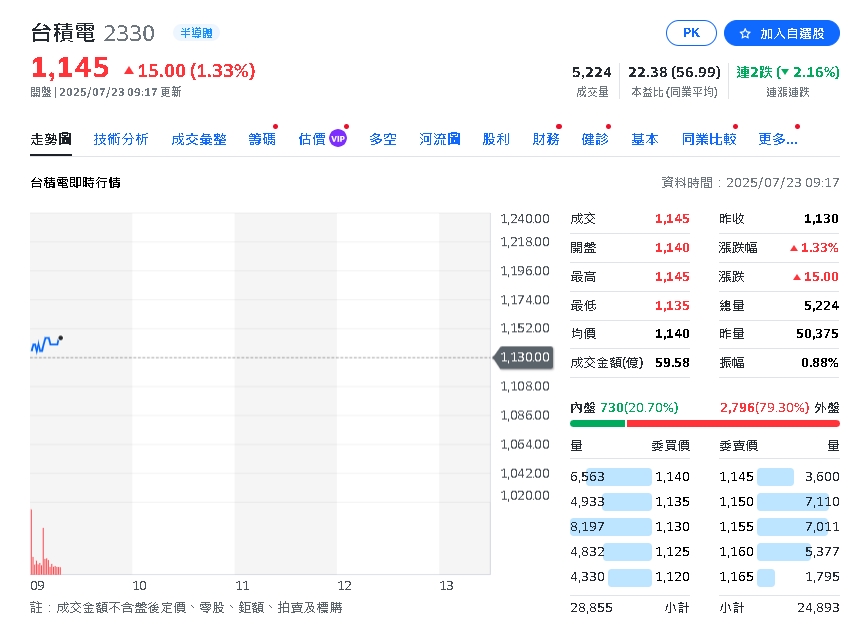Screen dimensions: 857x633
Task: Open the 技術分析 tab
Action: tap(121, 139)
